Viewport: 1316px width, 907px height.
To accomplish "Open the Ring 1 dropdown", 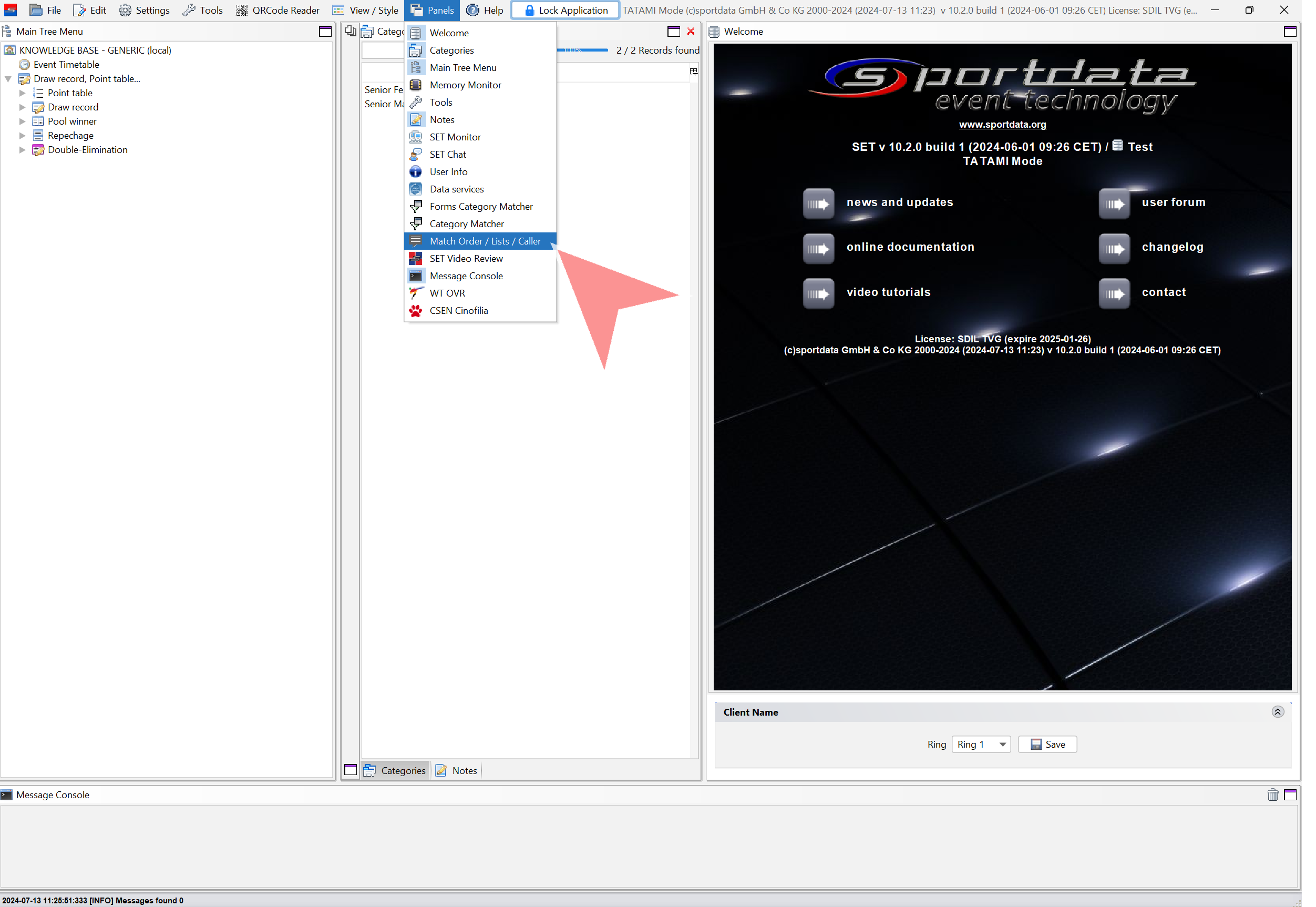I will [x=981, y=744].
